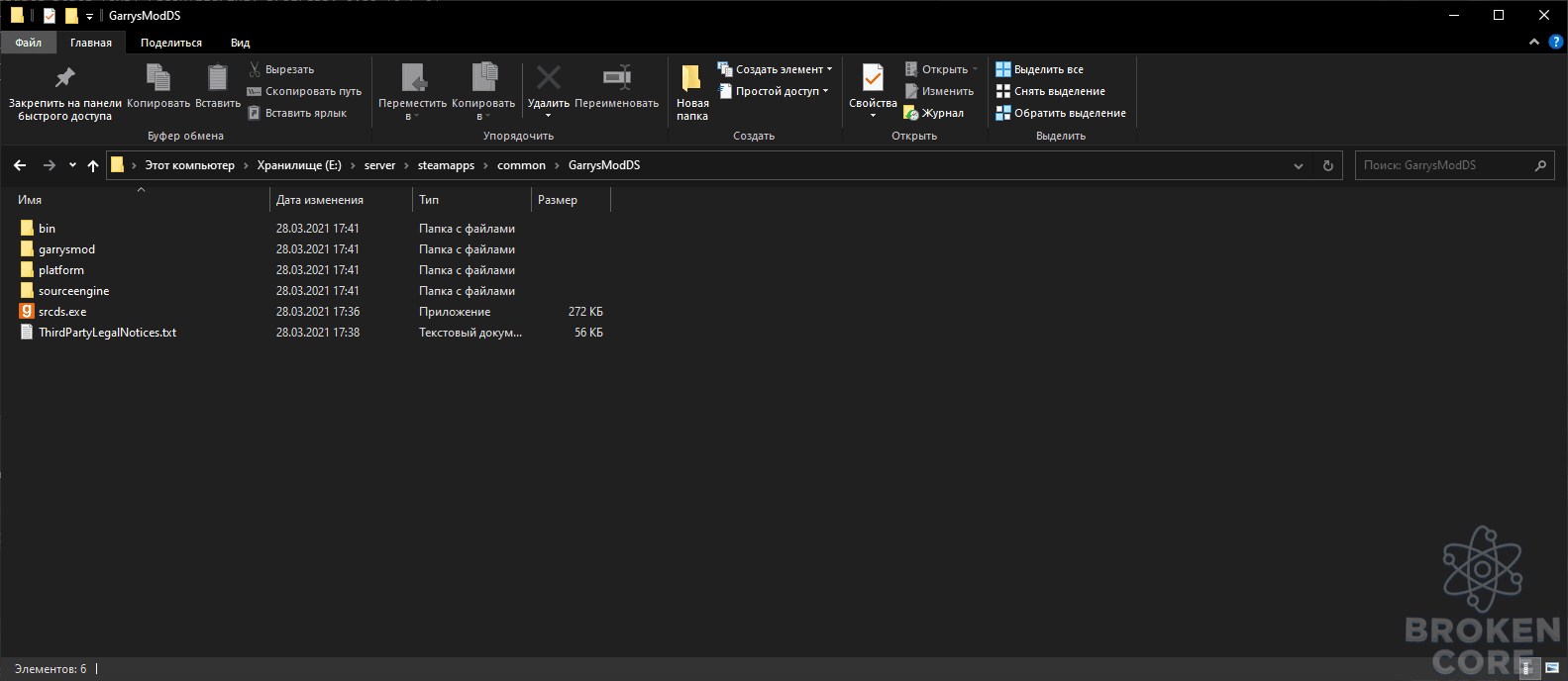
Task: Click Выделить все (select all)
Action: 1040,69
